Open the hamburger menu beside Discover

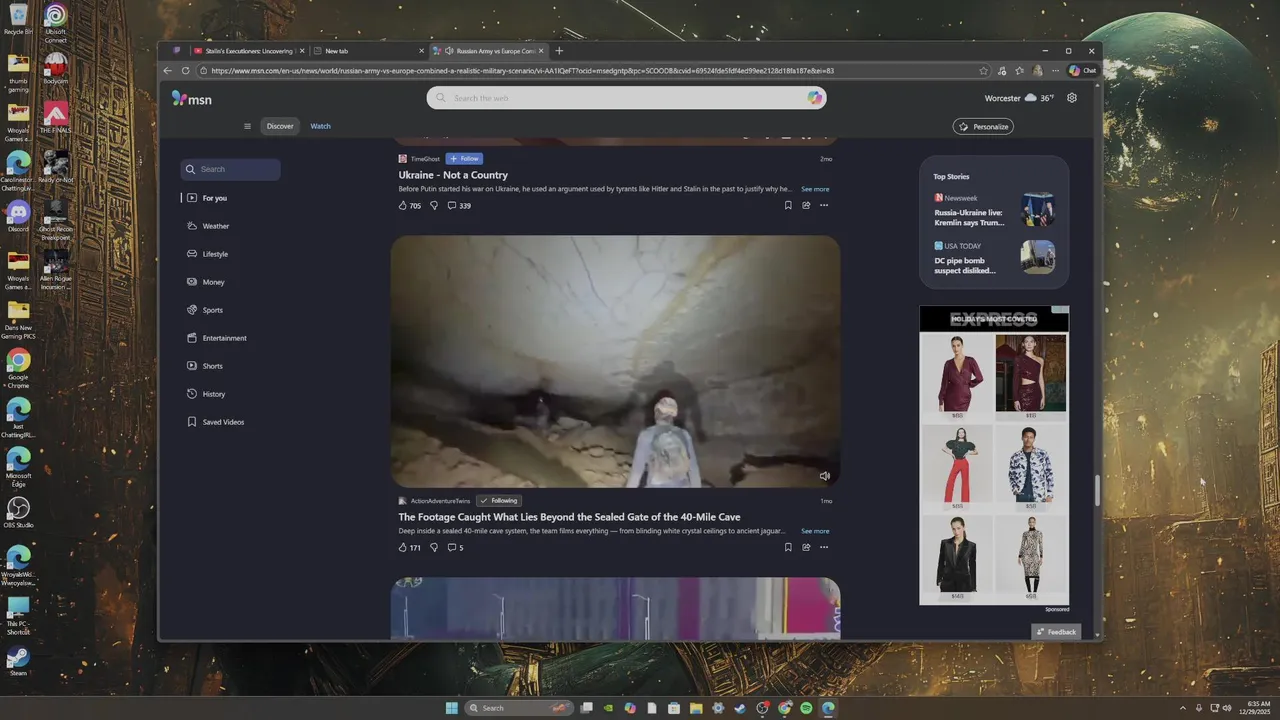coord(247,126)
